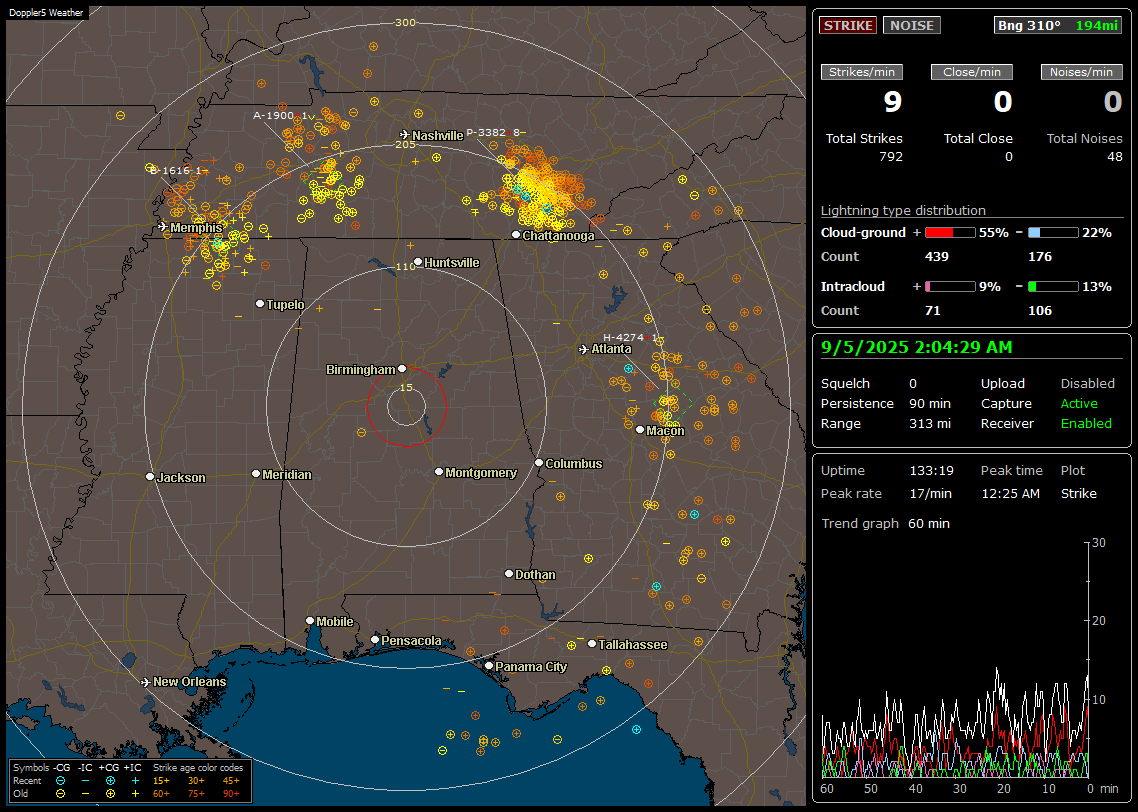Click the Trend graph 60 min value
Screen dimensions: 1138x812
pos(929,524)
